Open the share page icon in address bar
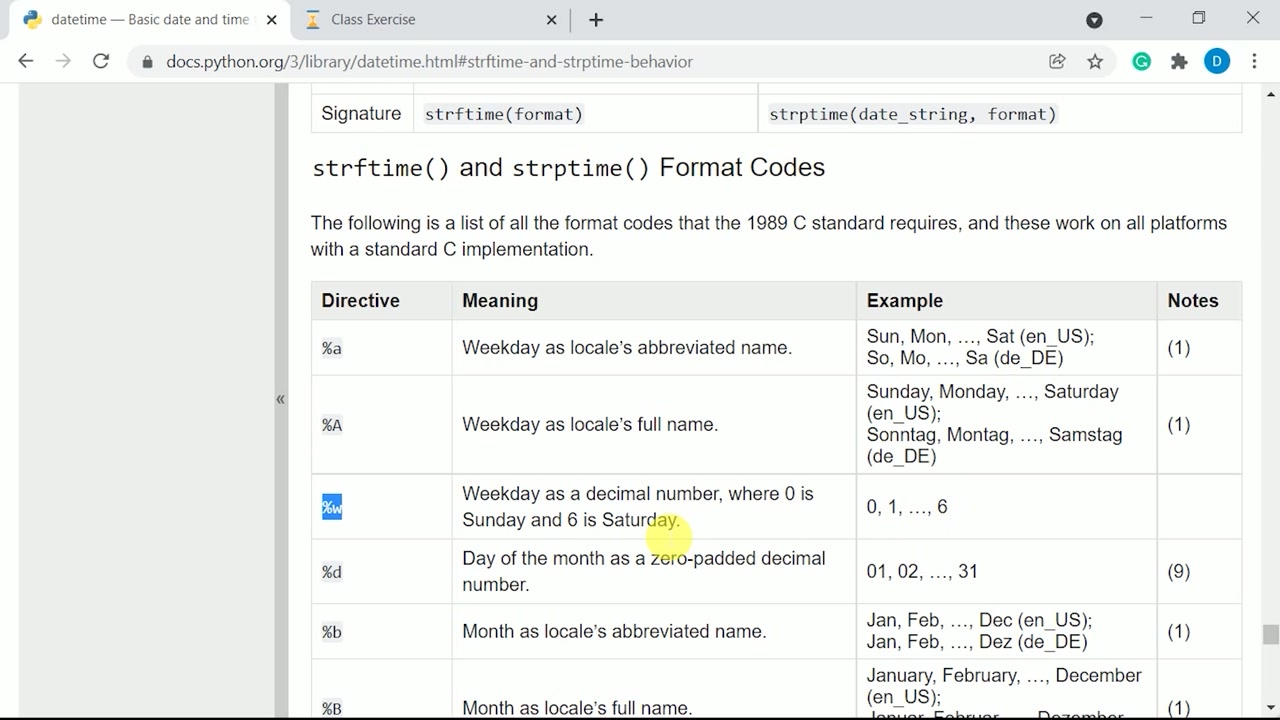Viewport: 1280px width, 720px height. tap(1057, 62)
